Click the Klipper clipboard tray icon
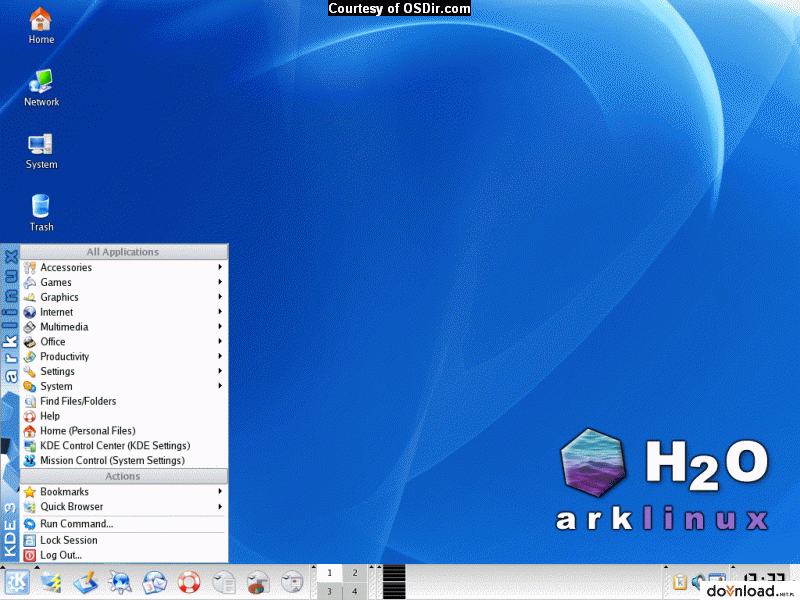 [x=680, y=582]
